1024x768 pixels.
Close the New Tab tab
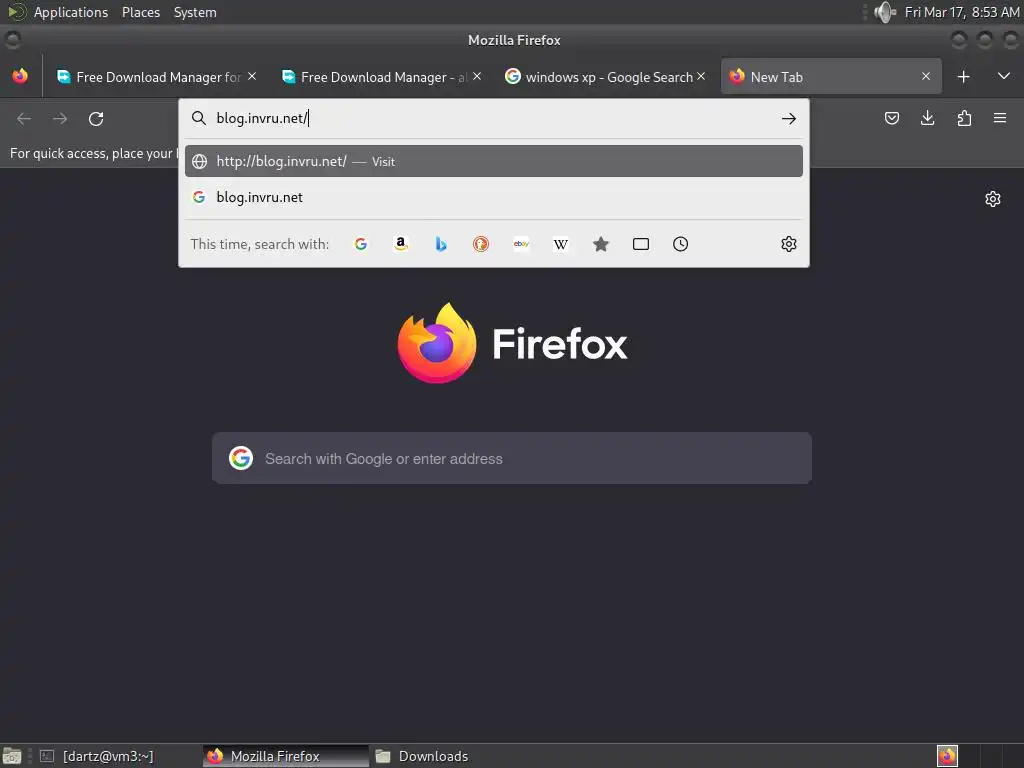[926, 76]
